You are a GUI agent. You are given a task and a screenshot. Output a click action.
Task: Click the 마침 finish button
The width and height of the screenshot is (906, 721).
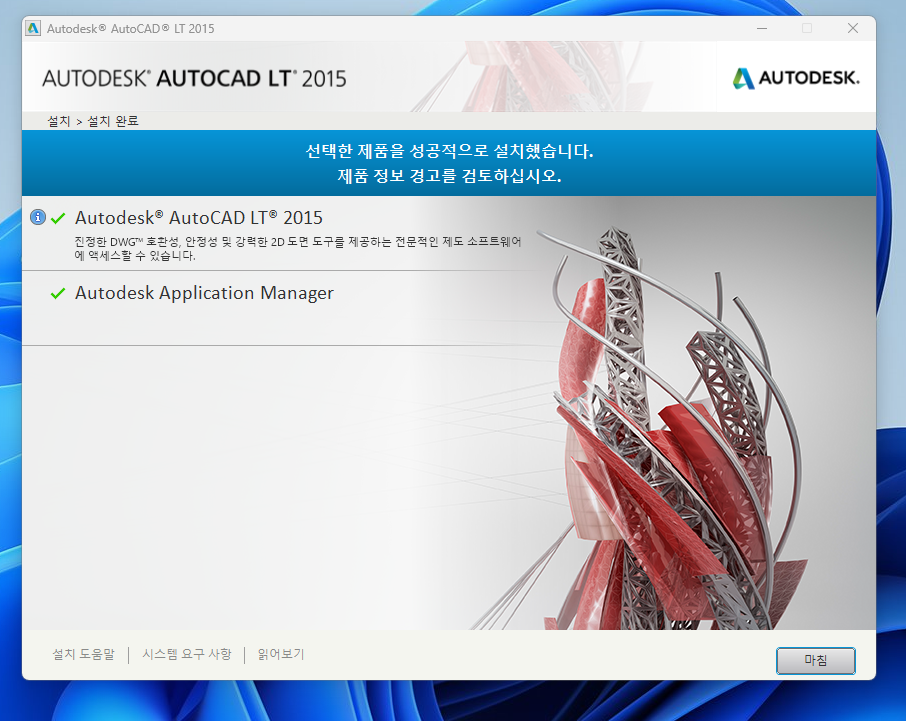[x=815, y=660]
